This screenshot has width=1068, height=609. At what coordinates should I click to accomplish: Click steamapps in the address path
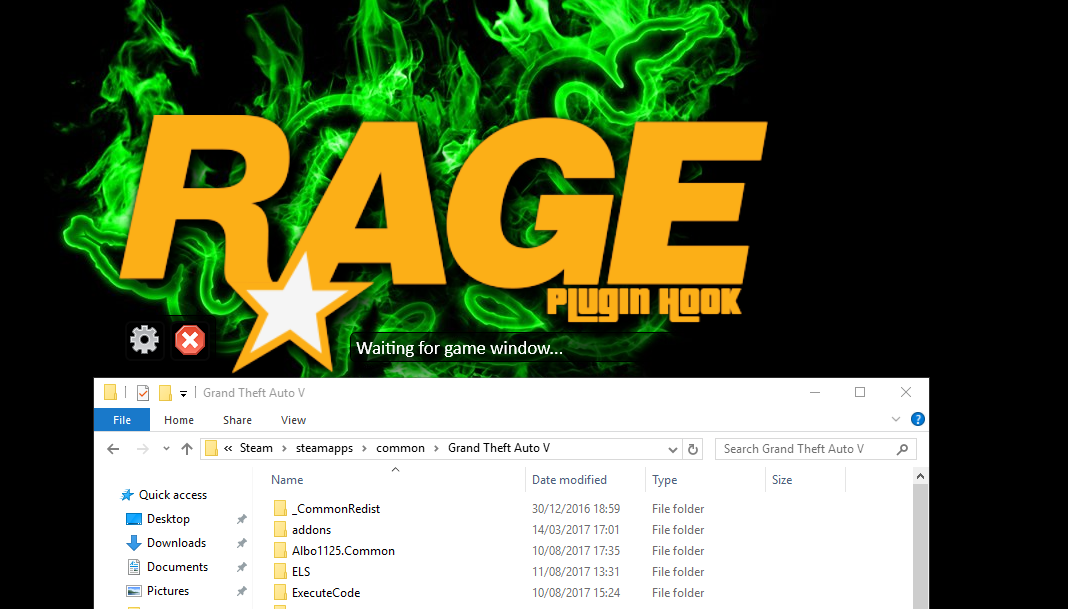324,448
